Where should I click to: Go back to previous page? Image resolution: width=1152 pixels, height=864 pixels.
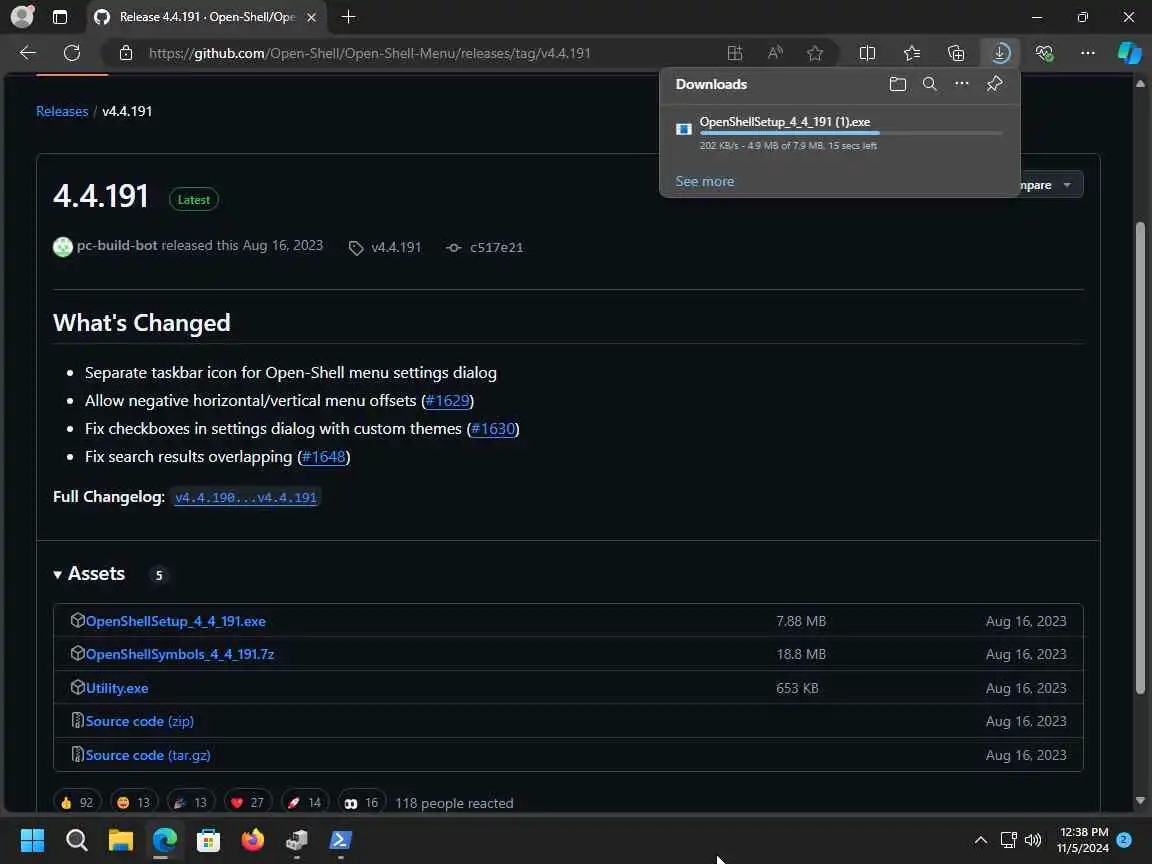28,53
